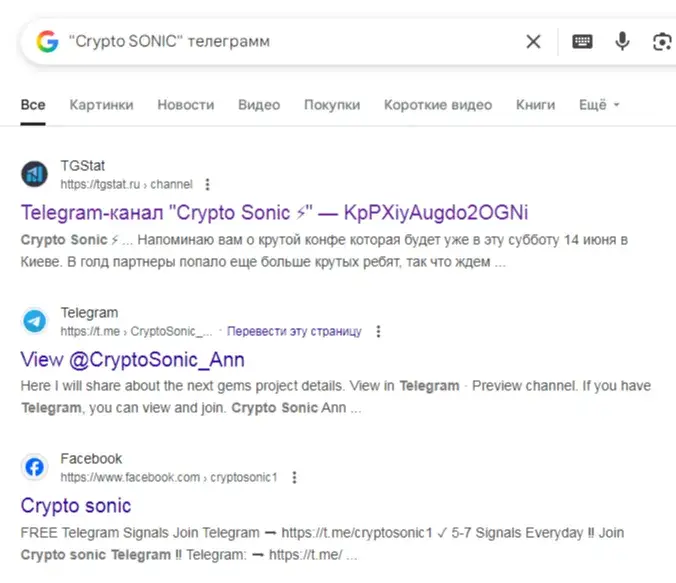
Task: Click the t.me CryptoSonic URL
Action: click(136, 331)
